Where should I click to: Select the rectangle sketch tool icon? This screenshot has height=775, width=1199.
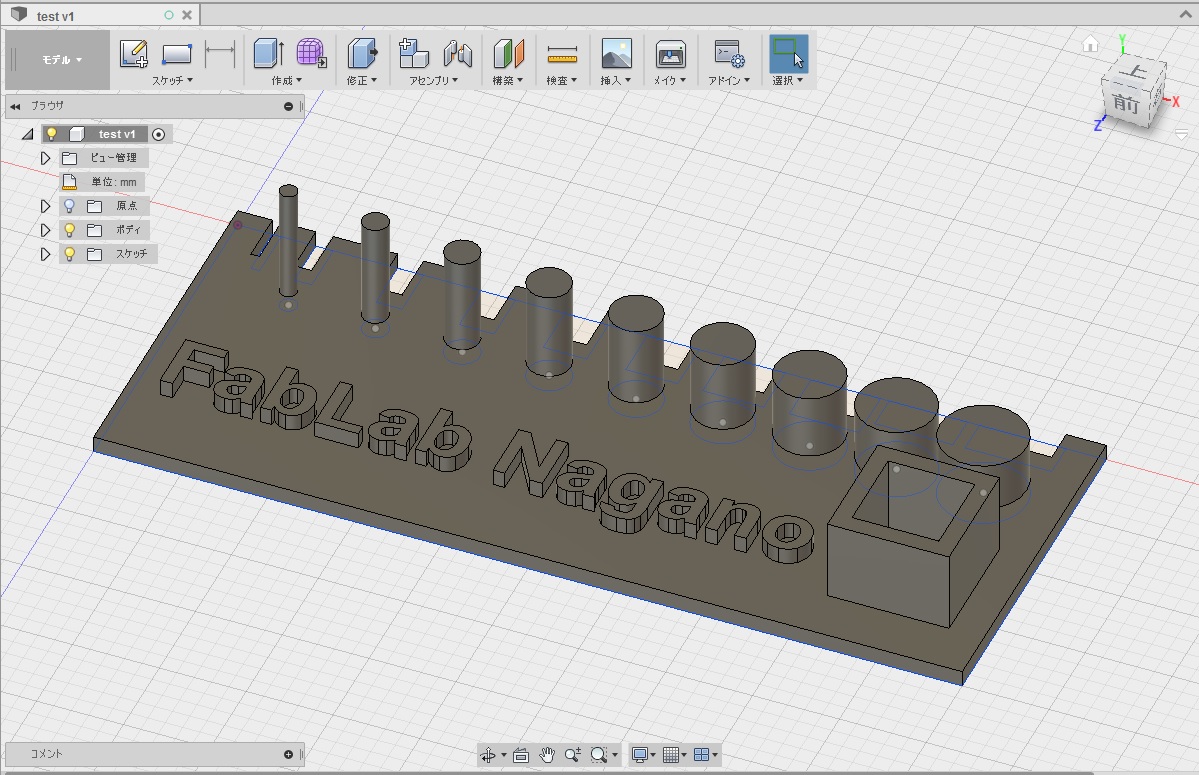tap(177, 54)
